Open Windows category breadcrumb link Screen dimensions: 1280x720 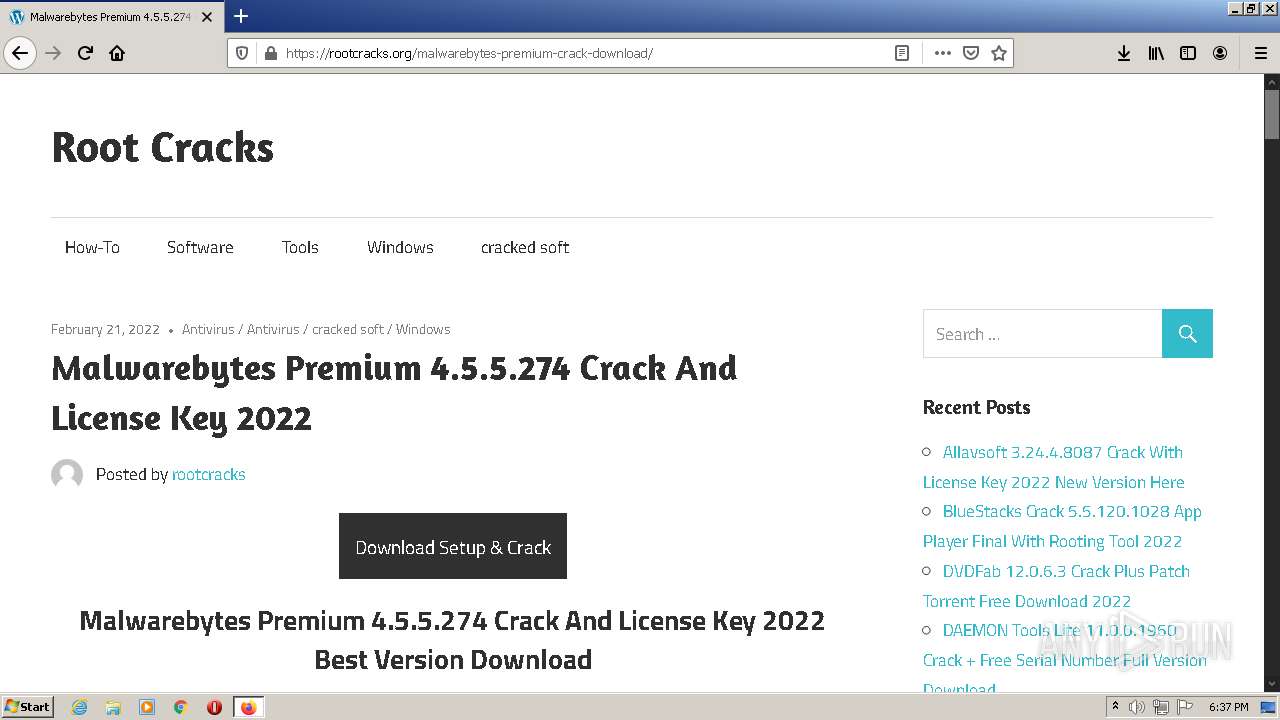click(423, 329)
